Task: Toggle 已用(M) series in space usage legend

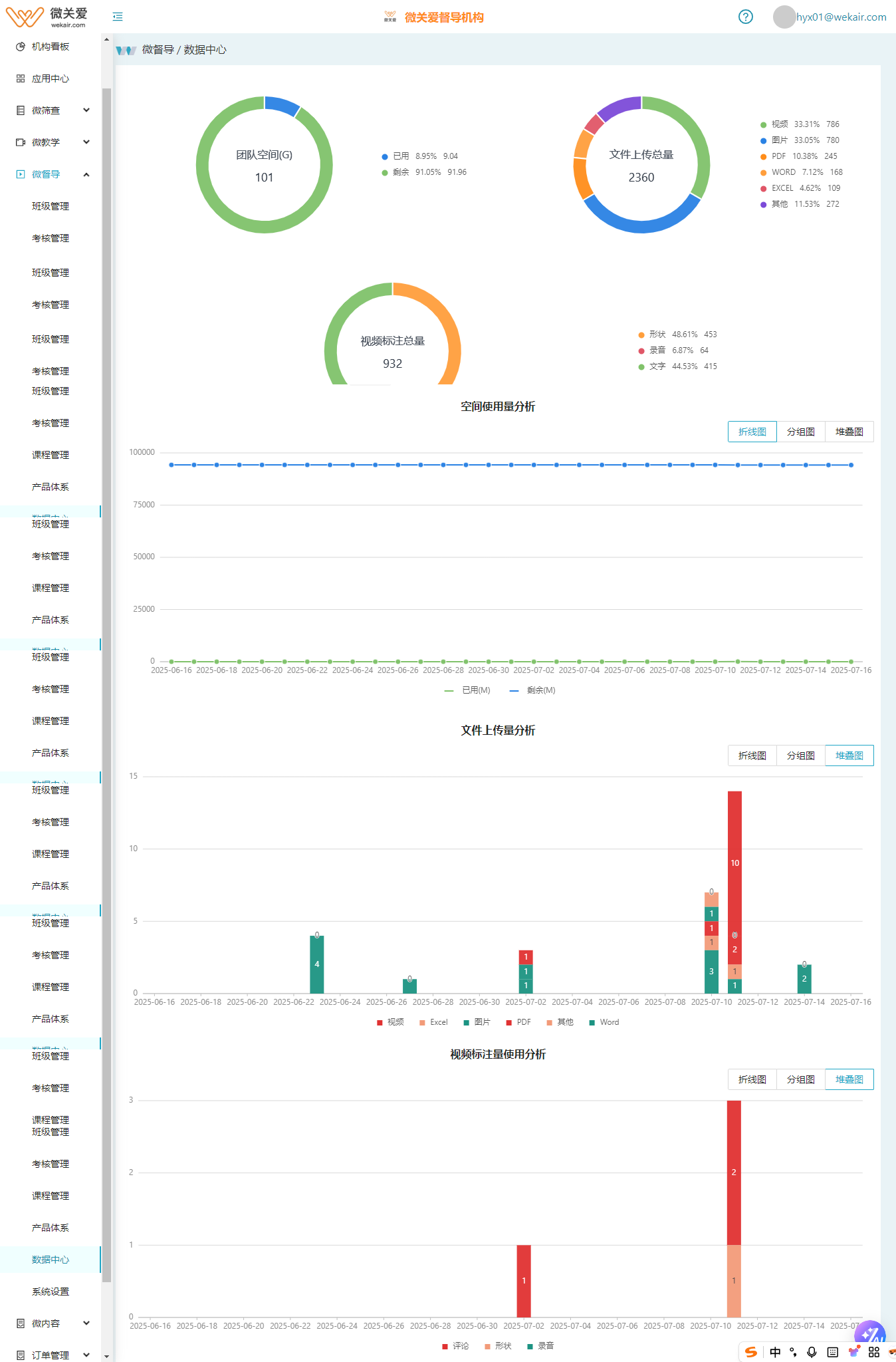Action: (467, 690)
